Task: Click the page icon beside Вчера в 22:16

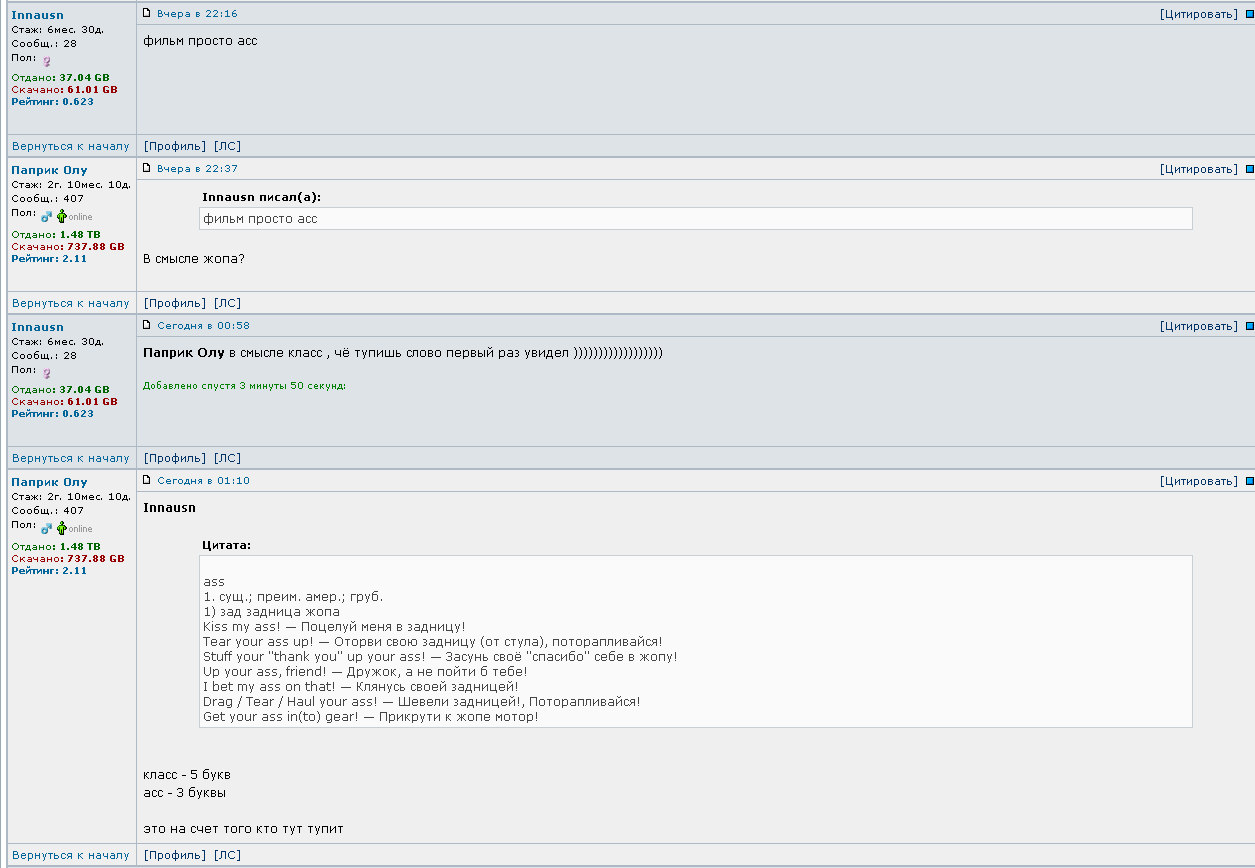Action: click(147, 13)
